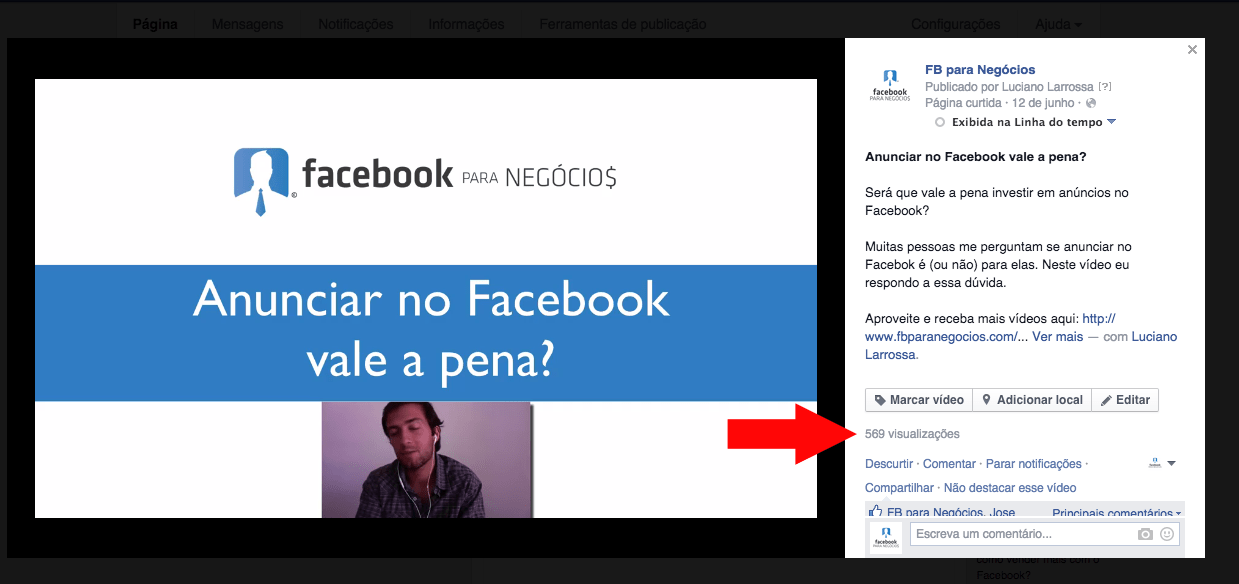Click Não destacar esse vídeo link
The height and width of the screenshot is (584, 1239).
pyautogui.click(x=1010, y=488)
